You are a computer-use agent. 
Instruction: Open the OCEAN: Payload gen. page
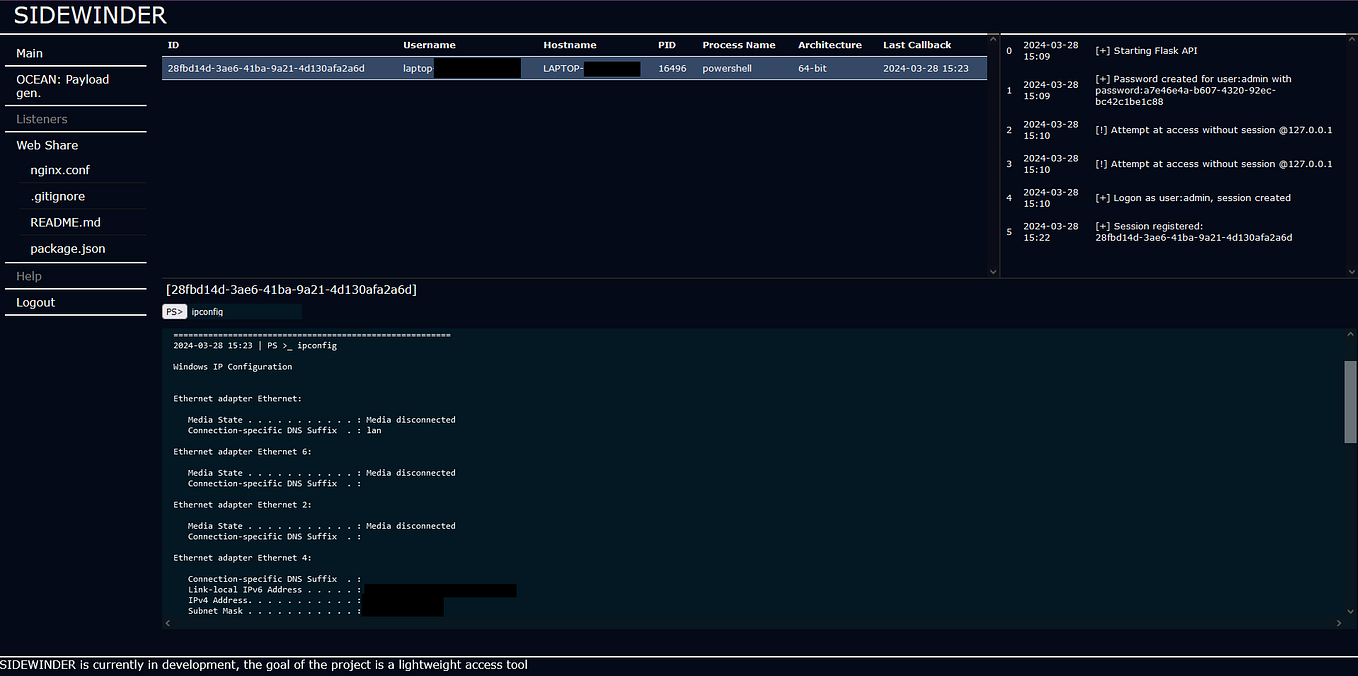pyautogui.click(x=63, y=85)
